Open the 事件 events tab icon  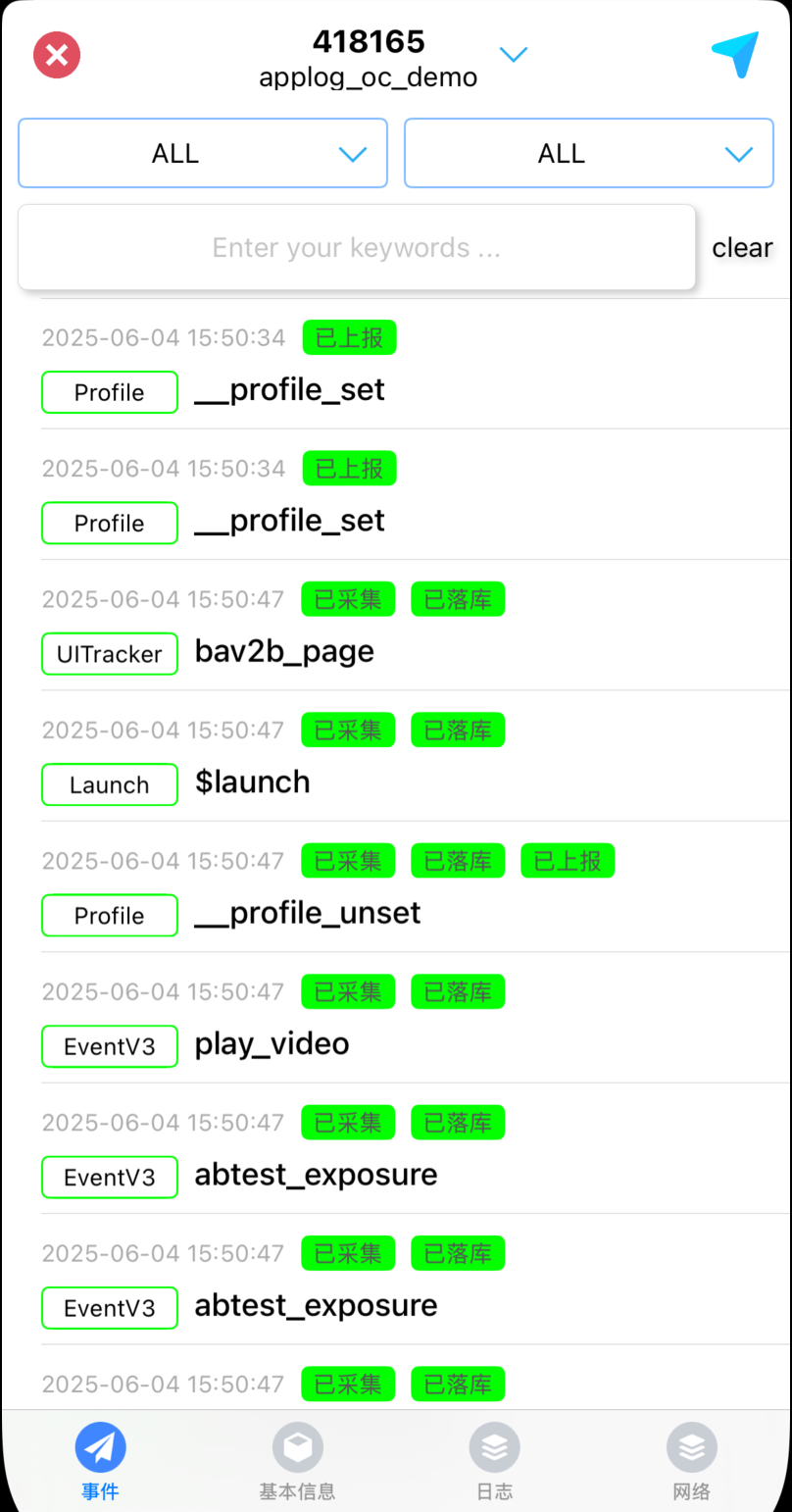point(100,1447)
